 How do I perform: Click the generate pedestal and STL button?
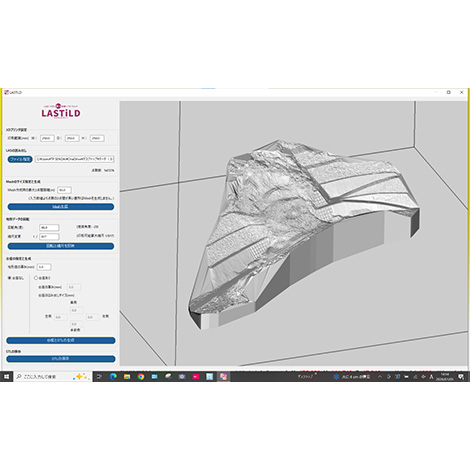pyautogui.click(x=61, y=340)
